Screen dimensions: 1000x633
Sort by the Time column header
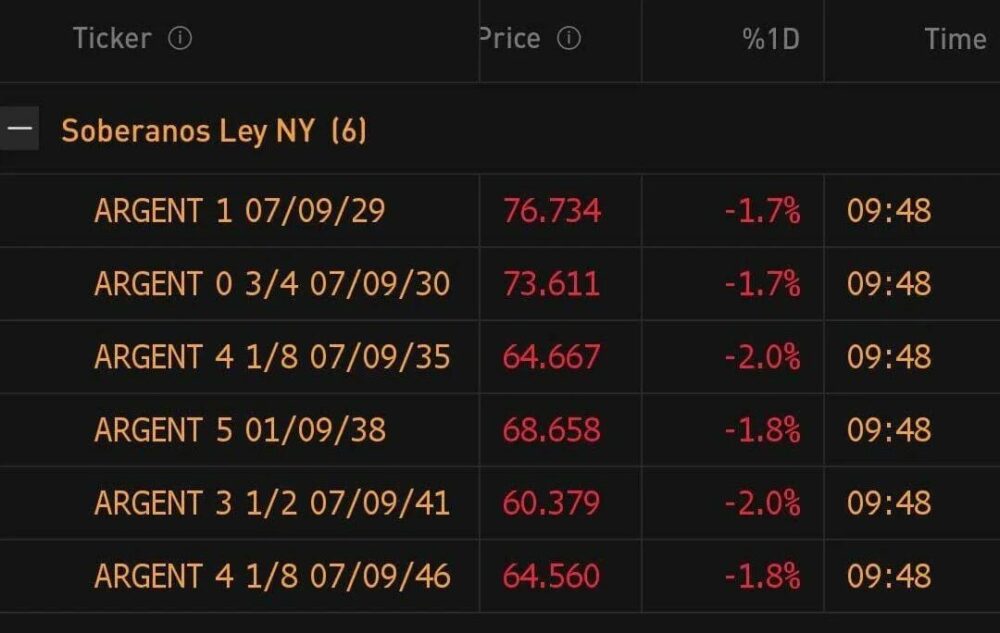click(x=955, y=39)
